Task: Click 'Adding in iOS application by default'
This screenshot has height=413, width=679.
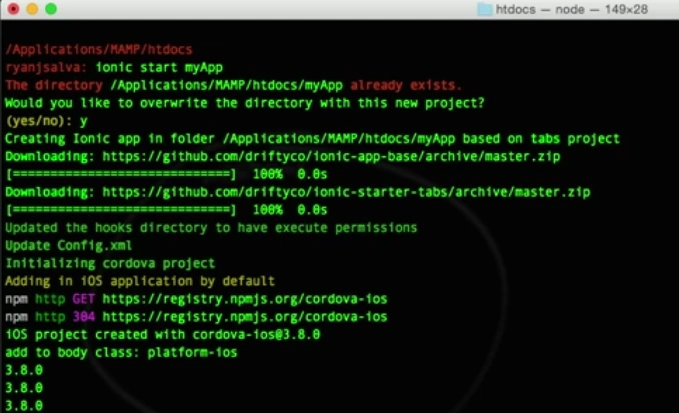Action: [140, 281]
